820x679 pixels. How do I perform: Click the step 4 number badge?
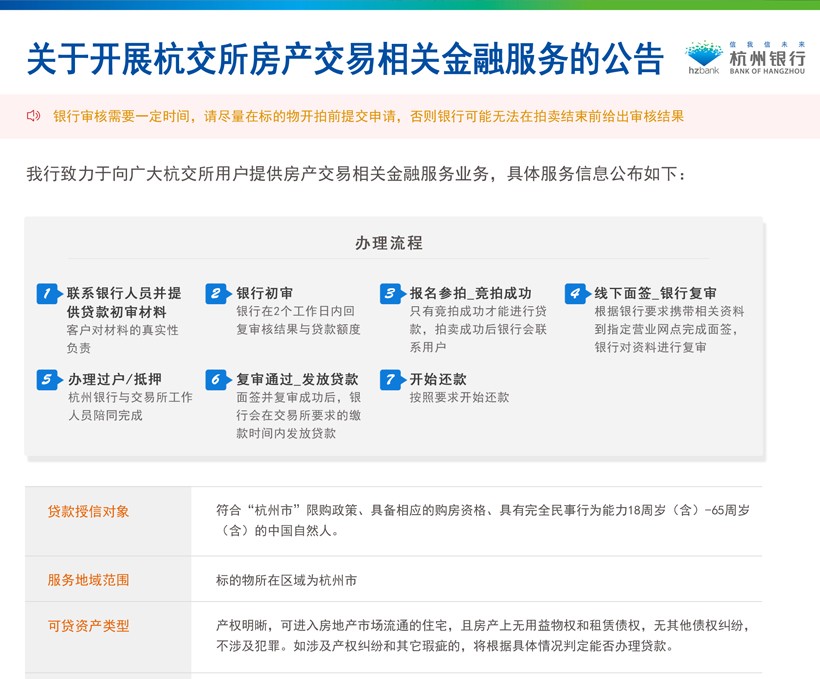click(x=576, y=294)
